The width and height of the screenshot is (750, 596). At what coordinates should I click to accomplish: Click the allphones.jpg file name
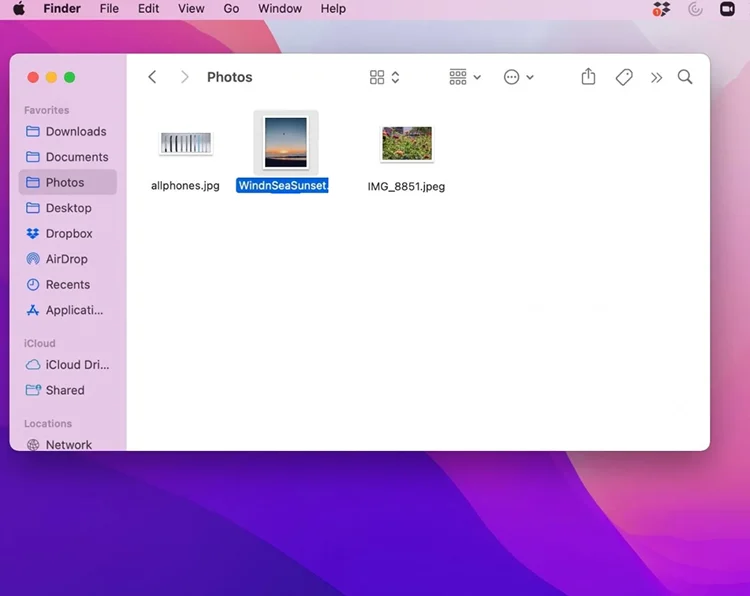[185, 186]
